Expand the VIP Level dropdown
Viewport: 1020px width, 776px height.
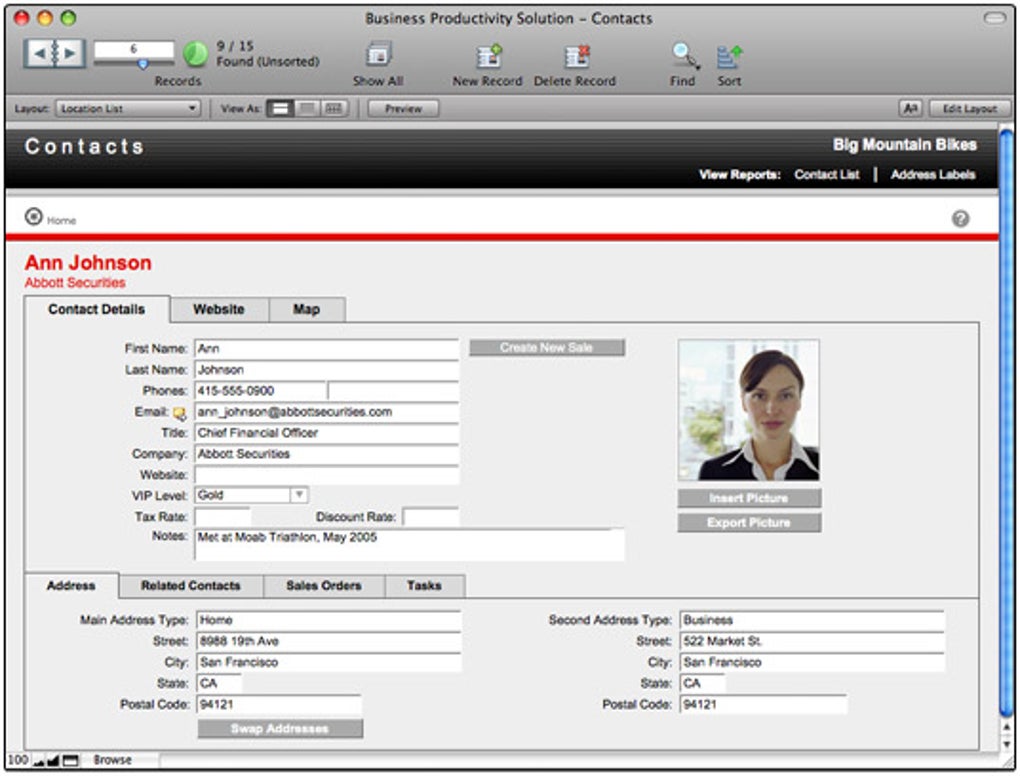pyautogui.click(x=298, y=495)
